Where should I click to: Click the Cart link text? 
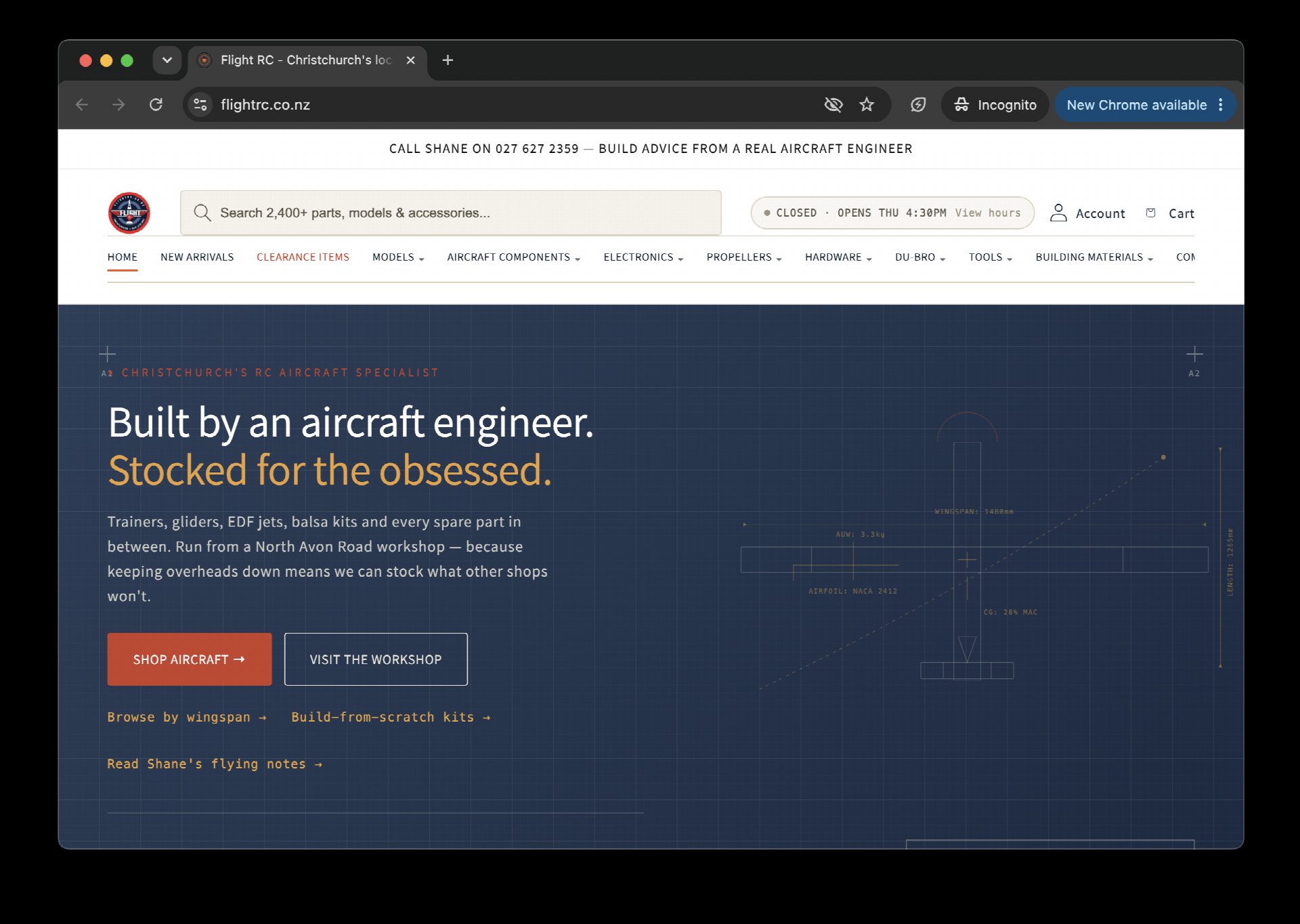tap(1182, 213)
